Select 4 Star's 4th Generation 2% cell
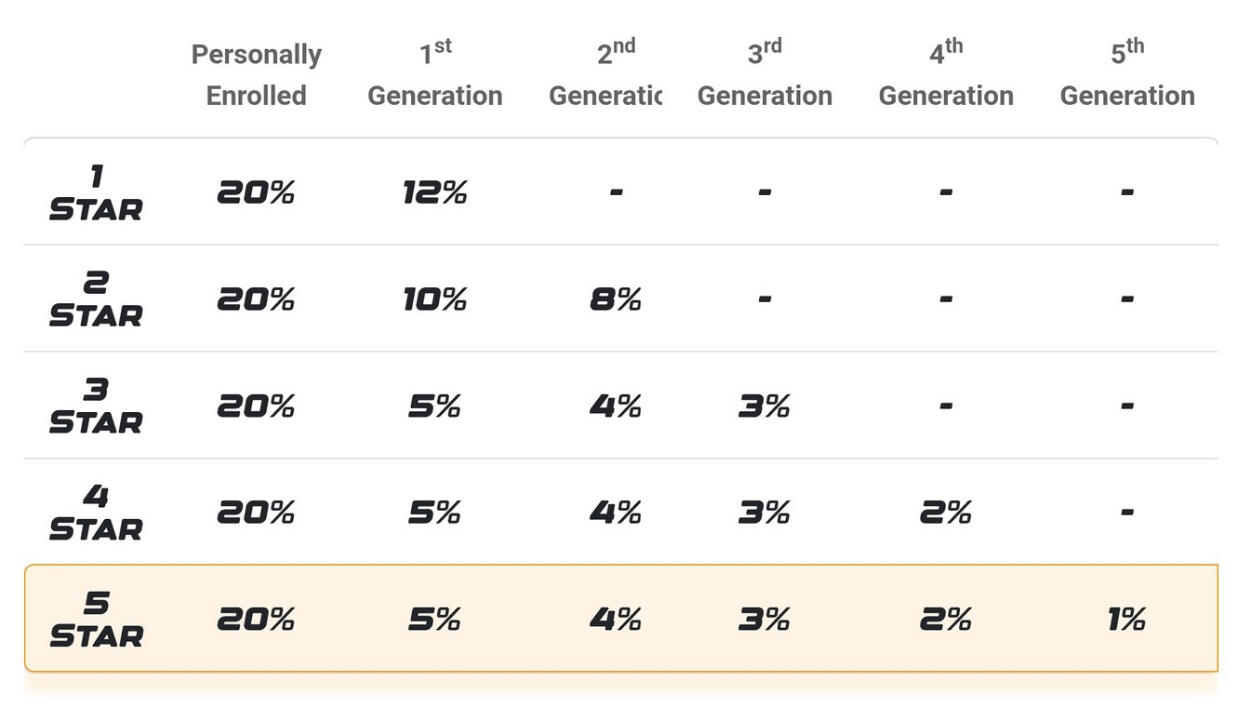Screen dimensions: 1247x720 click(946, 513)
